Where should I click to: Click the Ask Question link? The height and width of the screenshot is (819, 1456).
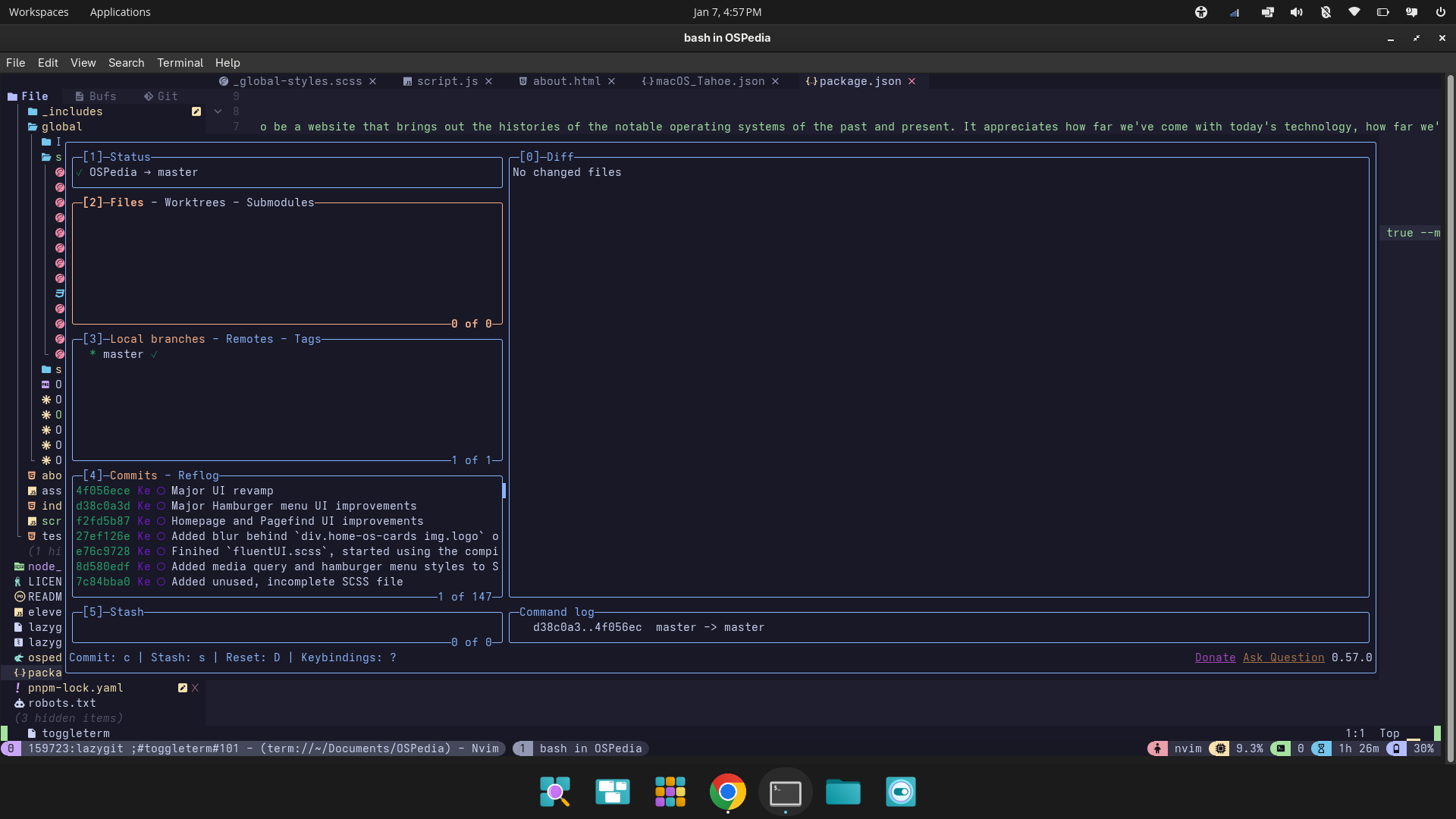click(1283, 657)
